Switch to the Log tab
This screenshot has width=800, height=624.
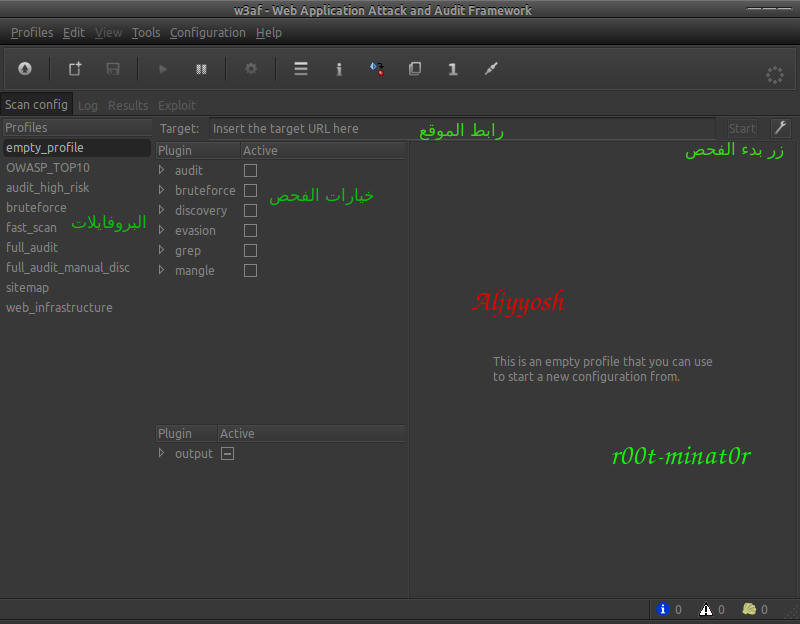(x=88, y=106)
